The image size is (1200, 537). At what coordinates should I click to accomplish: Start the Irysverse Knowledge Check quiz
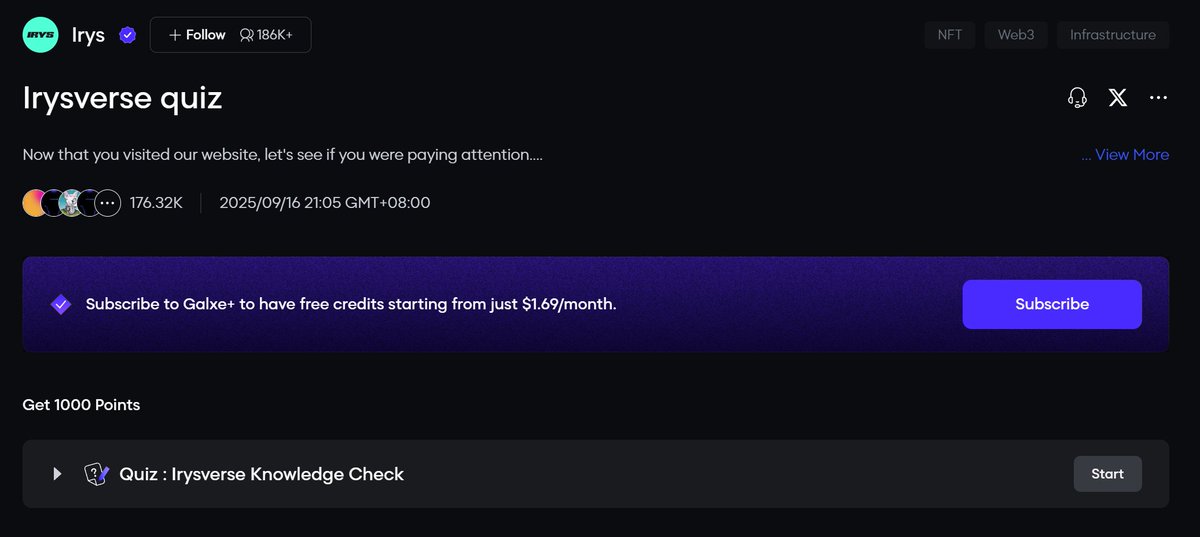click(1107, 474)
